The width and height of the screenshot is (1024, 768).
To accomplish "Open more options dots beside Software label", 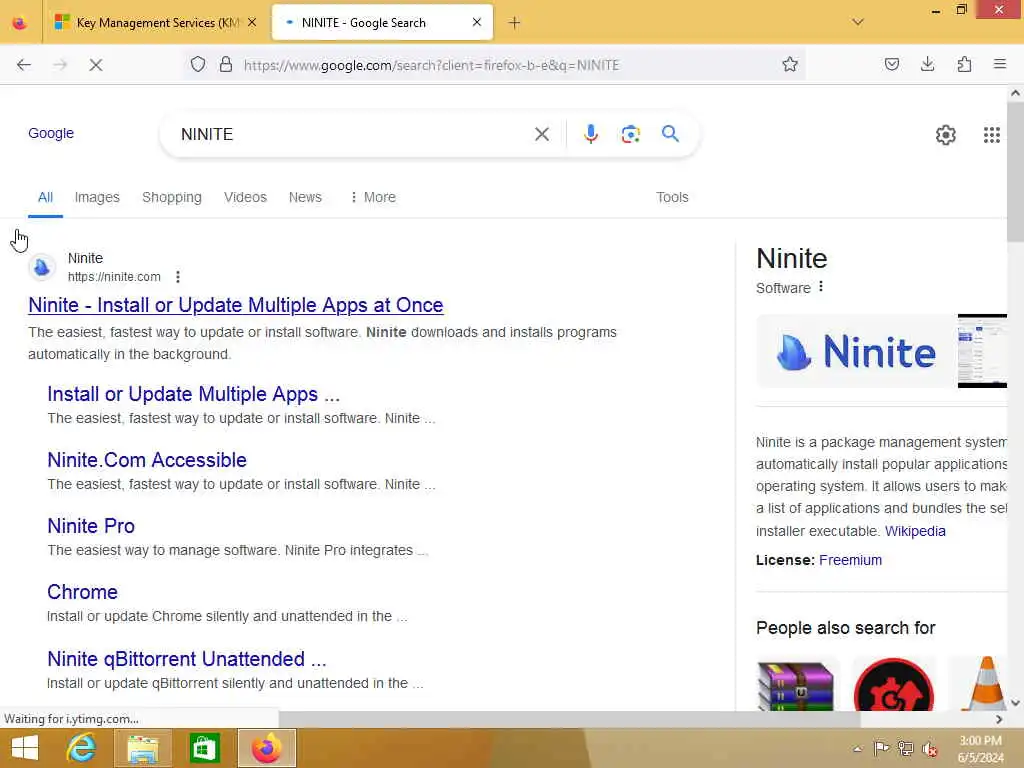I will [x=821, y=287].
